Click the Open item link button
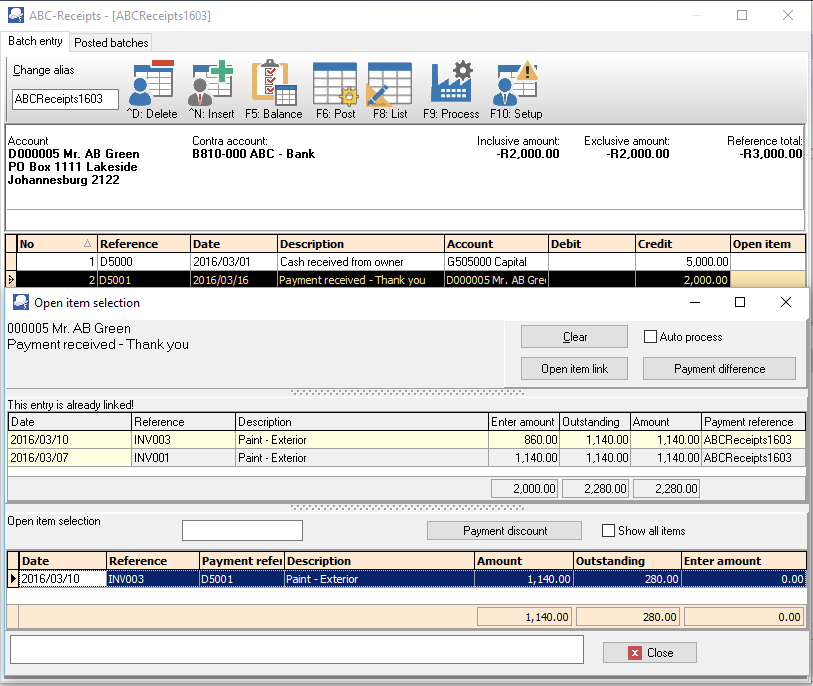 click(x=574, y=369)
